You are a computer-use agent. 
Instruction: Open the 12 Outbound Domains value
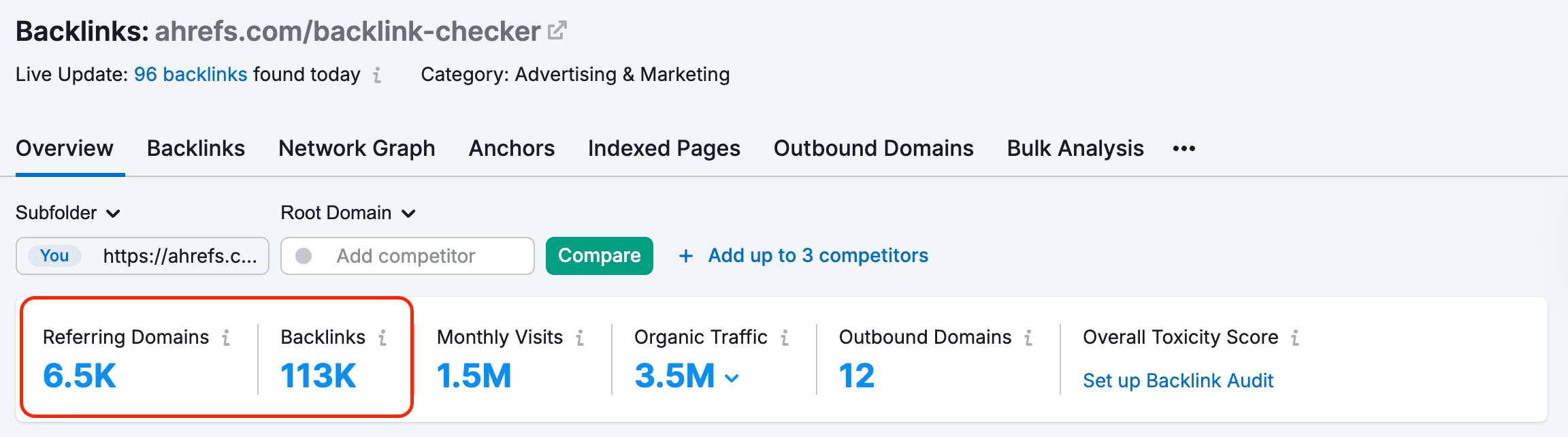coord(857,376)
